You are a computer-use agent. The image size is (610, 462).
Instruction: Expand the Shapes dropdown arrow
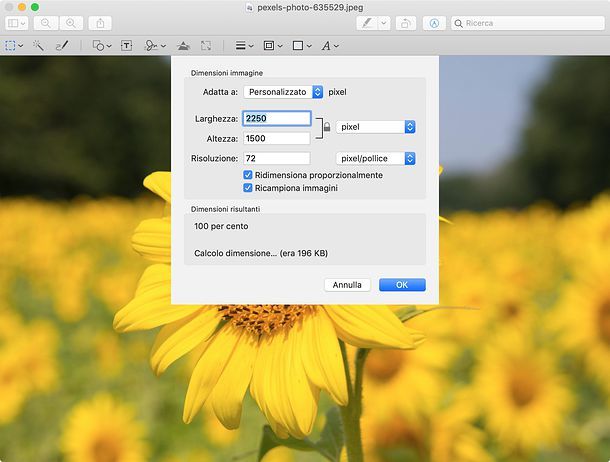[x=109, y=46]
